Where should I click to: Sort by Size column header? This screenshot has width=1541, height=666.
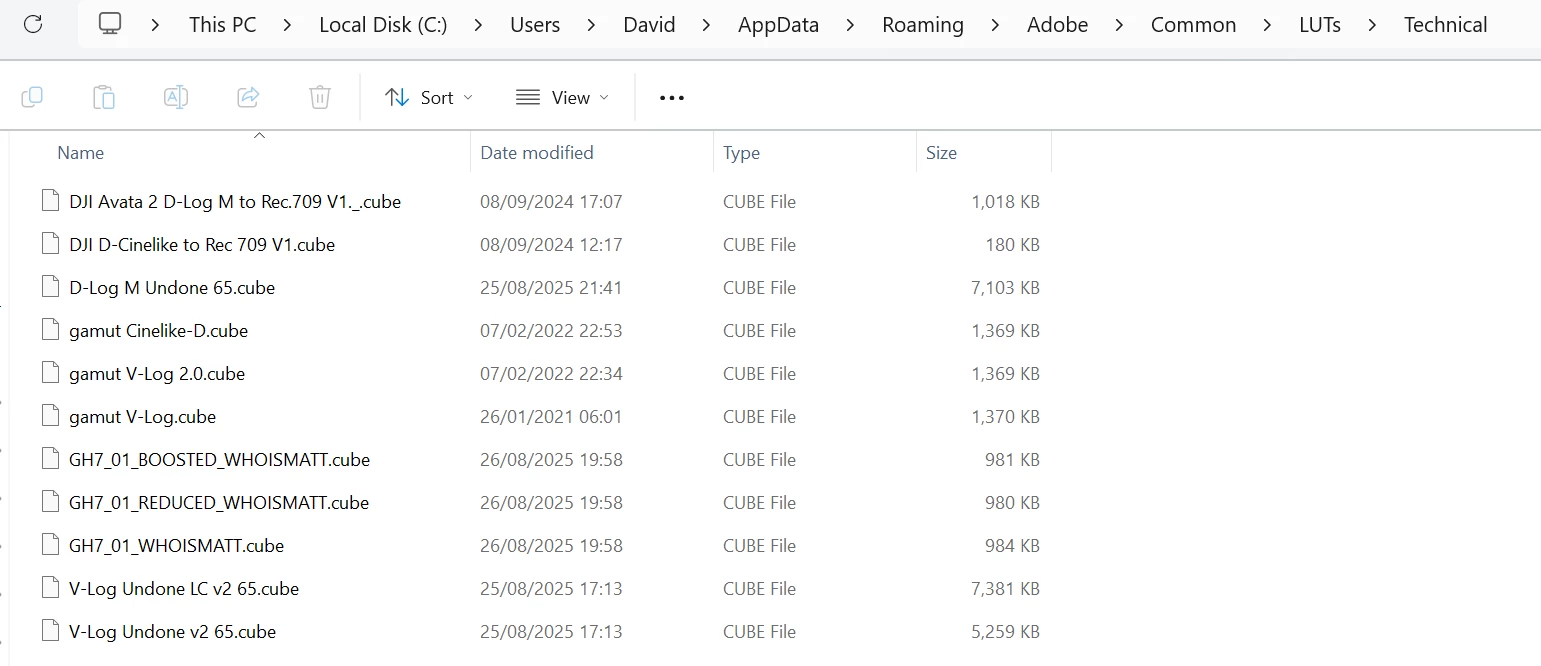click(941, 153)
